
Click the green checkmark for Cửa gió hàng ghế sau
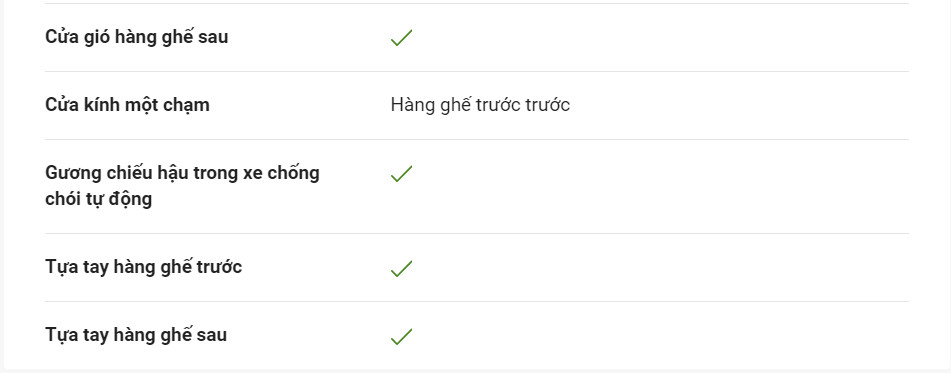402,38
